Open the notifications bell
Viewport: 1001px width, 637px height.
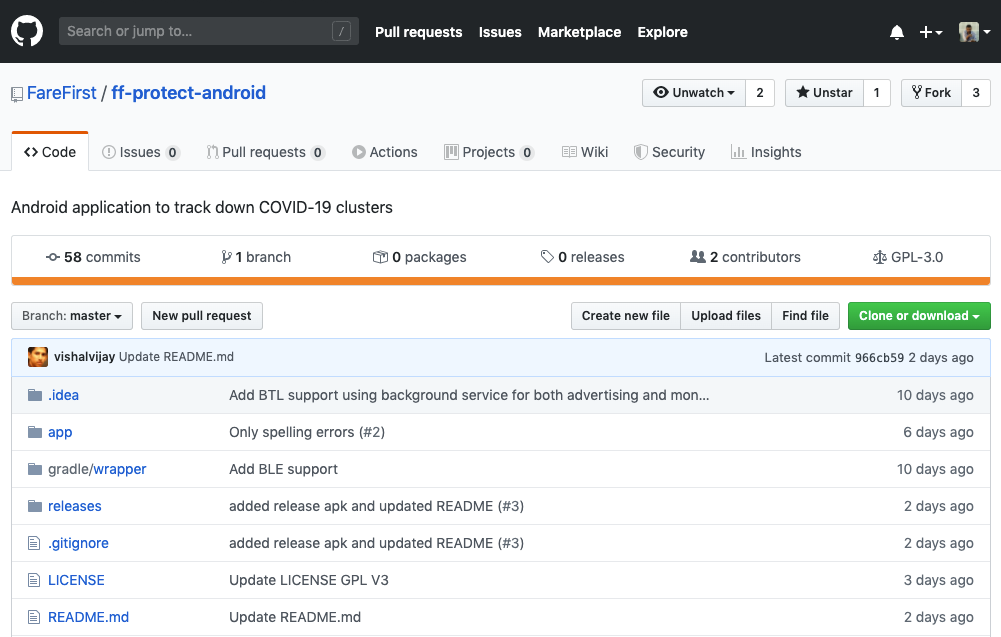point(896,32)
